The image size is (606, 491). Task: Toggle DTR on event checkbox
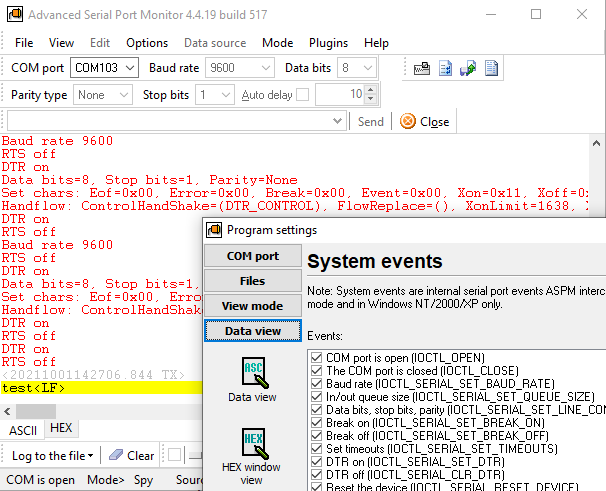click(317, 462)
